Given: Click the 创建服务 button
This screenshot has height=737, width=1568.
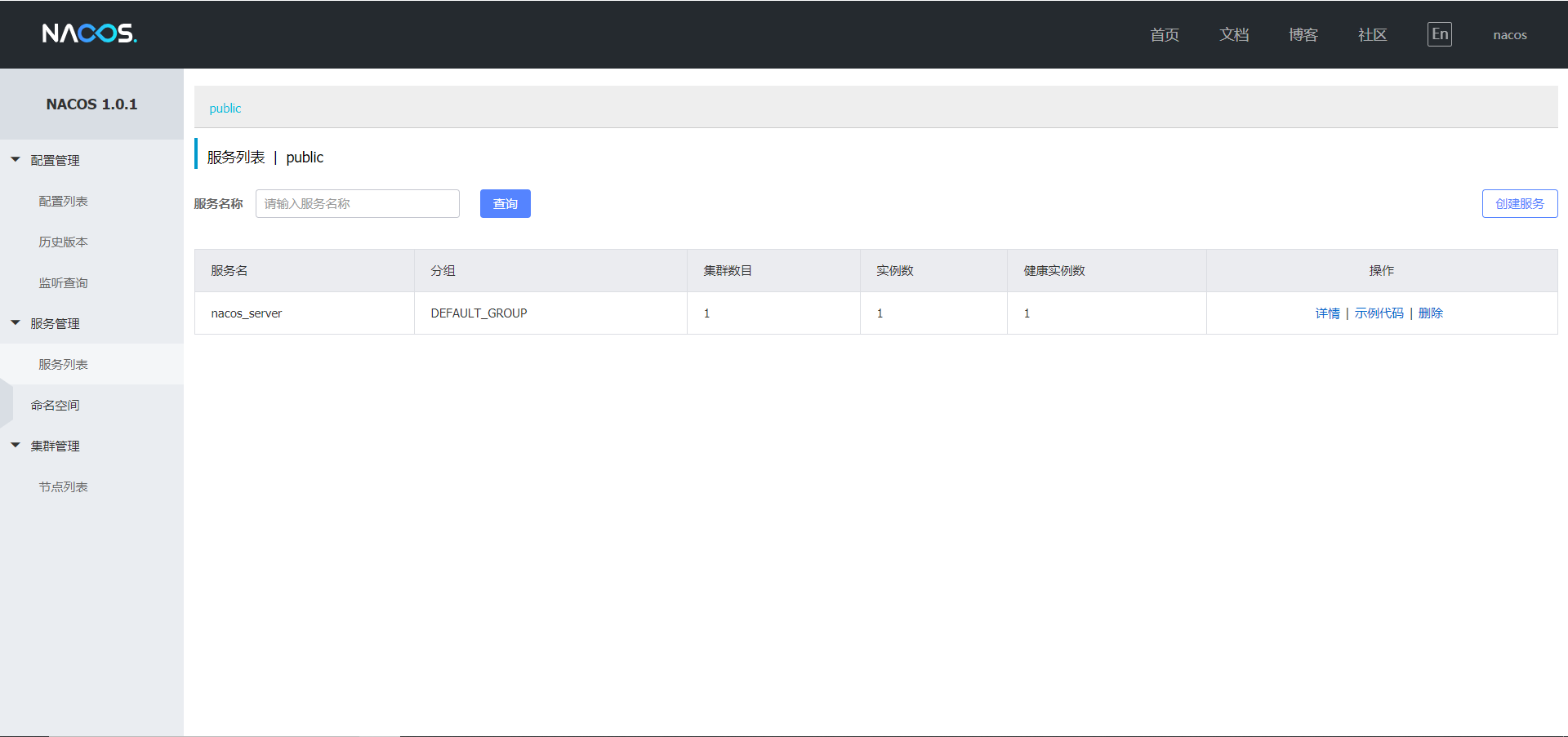Looking at the screenshot, I should click(1520, 203).
